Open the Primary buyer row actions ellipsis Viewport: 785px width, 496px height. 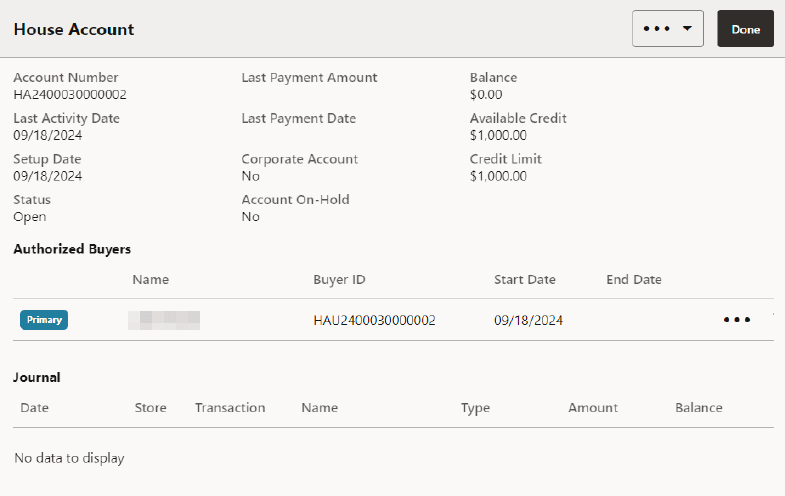[x=736, y=320]
